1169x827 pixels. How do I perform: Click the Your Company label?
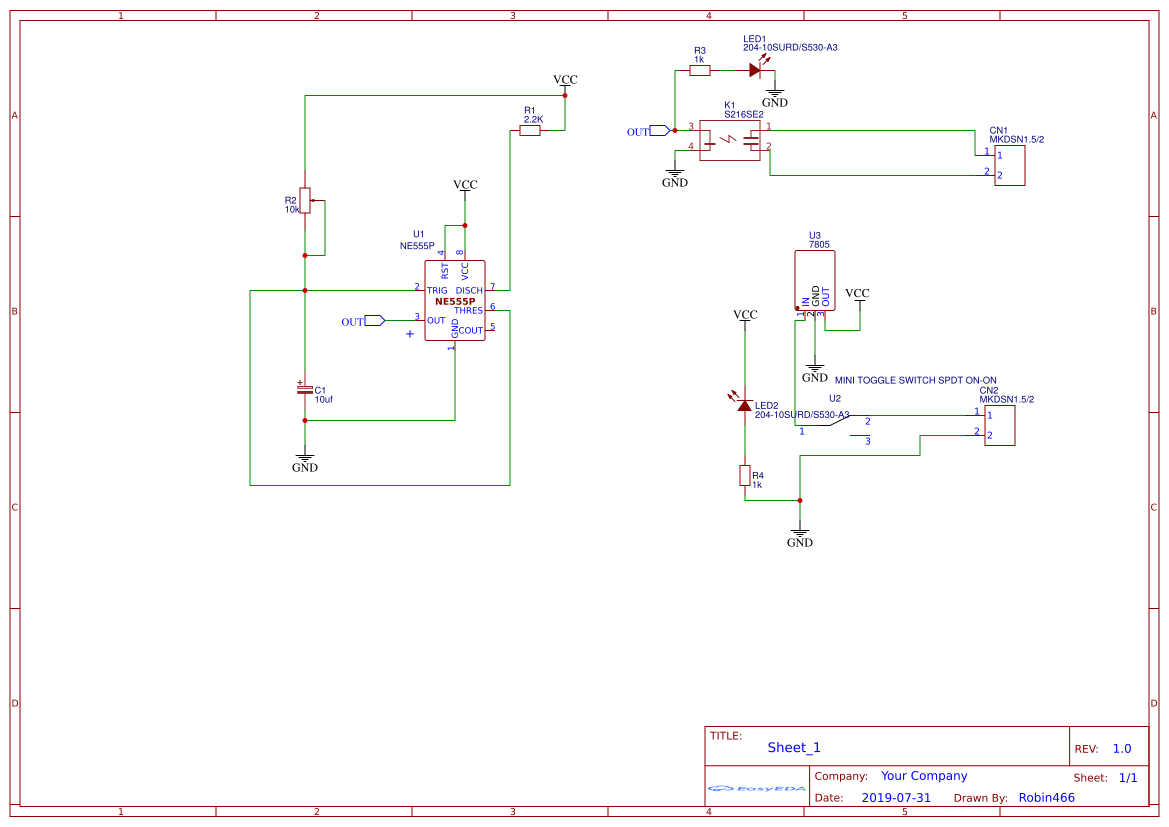click(922, 775)
